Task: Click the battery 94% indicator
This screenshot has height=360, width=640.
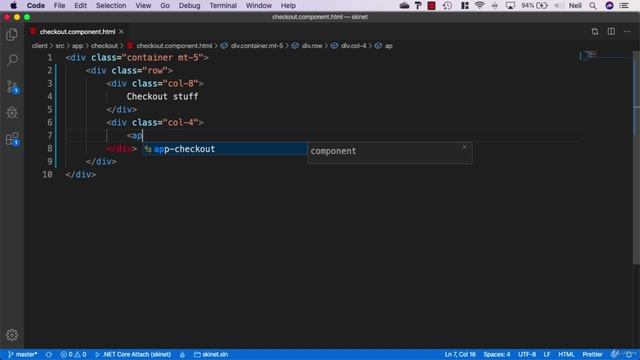Action: point(534,6)
